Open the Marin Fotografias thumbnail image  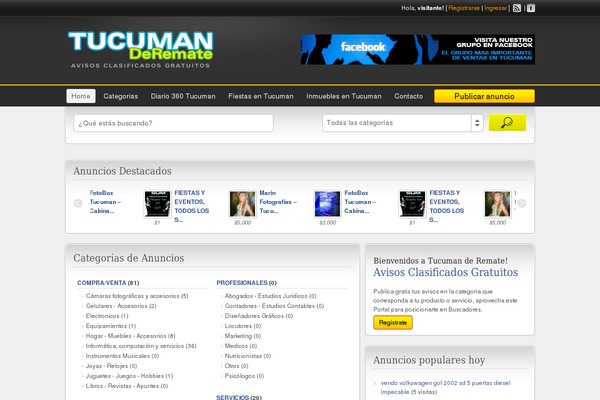pos(242,204)
